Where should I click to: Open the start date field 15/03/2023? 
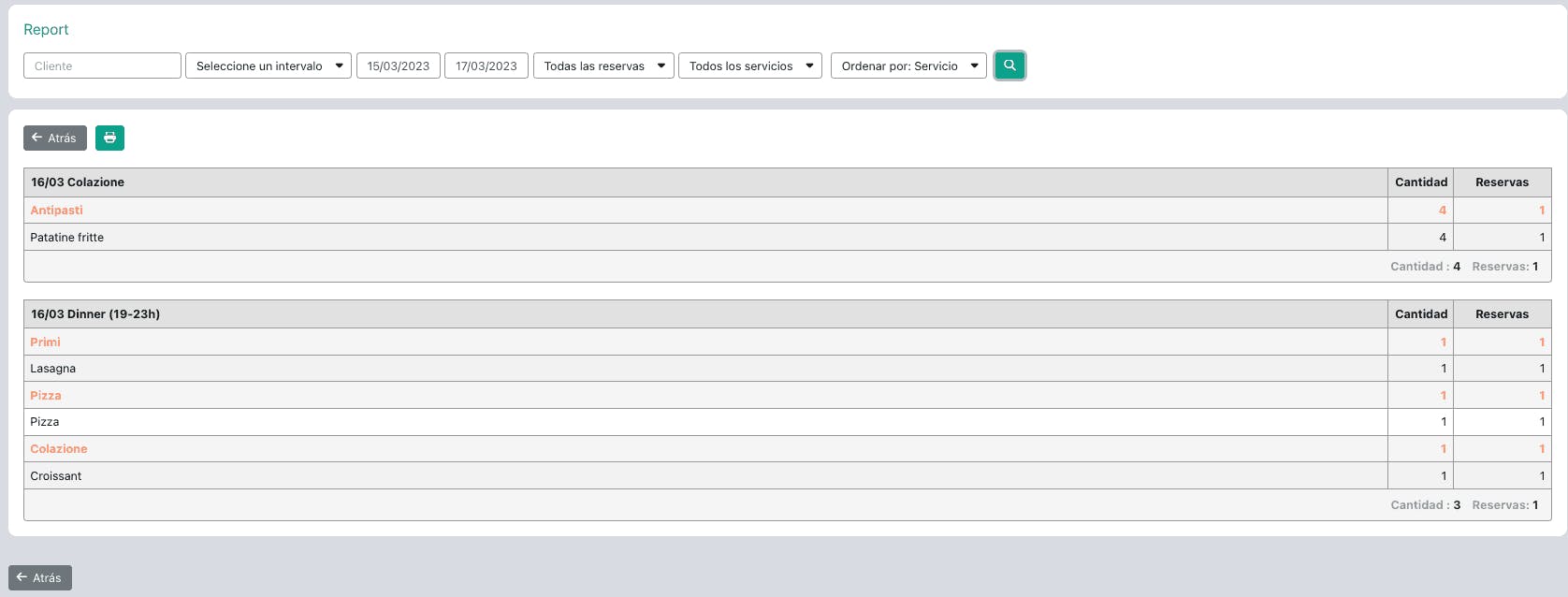(399, 66)
